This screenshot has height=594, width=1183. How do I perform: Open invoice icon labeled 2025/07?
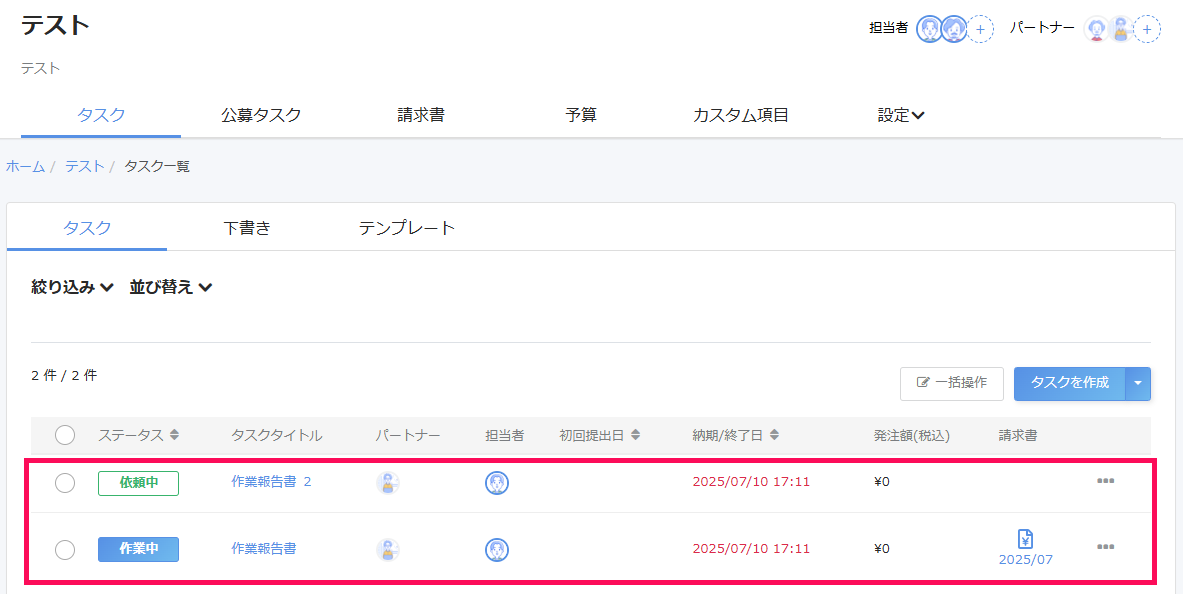(x=1025, y=548)
